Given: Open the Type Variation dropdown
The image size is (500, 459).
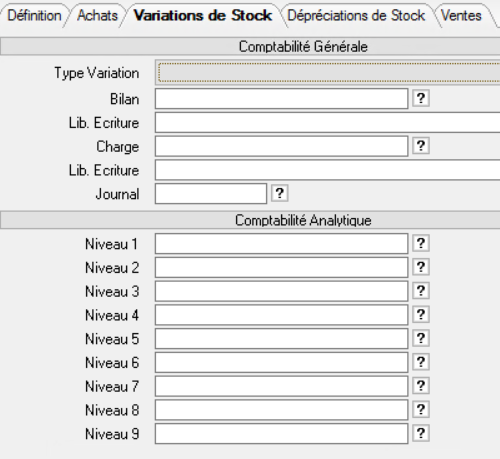Looking at the screenshot, I should (x=328, y=72).
